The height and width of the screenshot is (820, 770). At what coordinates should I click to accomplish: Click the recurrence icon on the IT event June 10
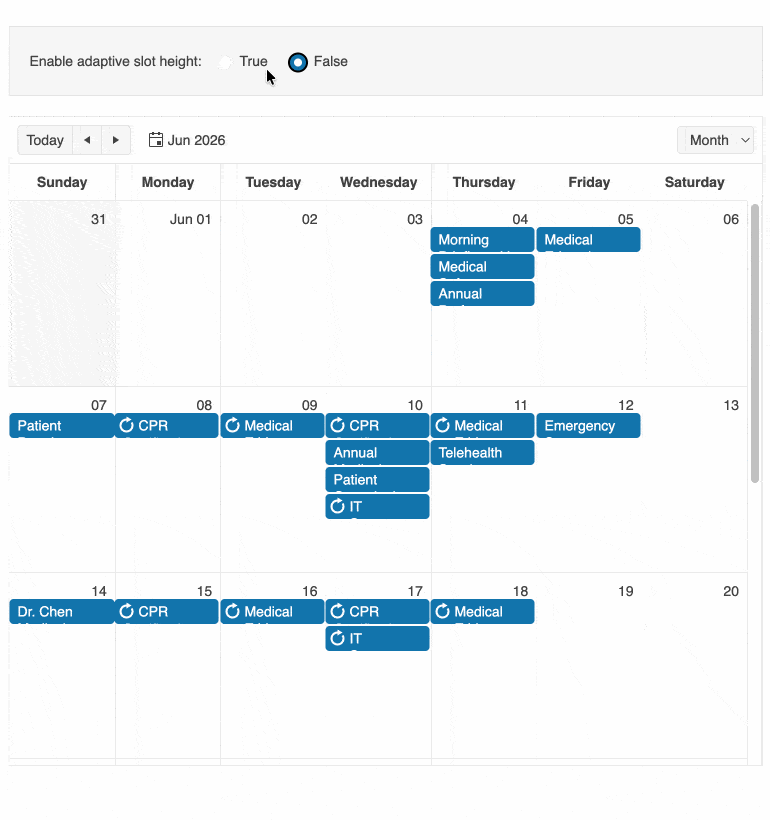tap(337, 506)
